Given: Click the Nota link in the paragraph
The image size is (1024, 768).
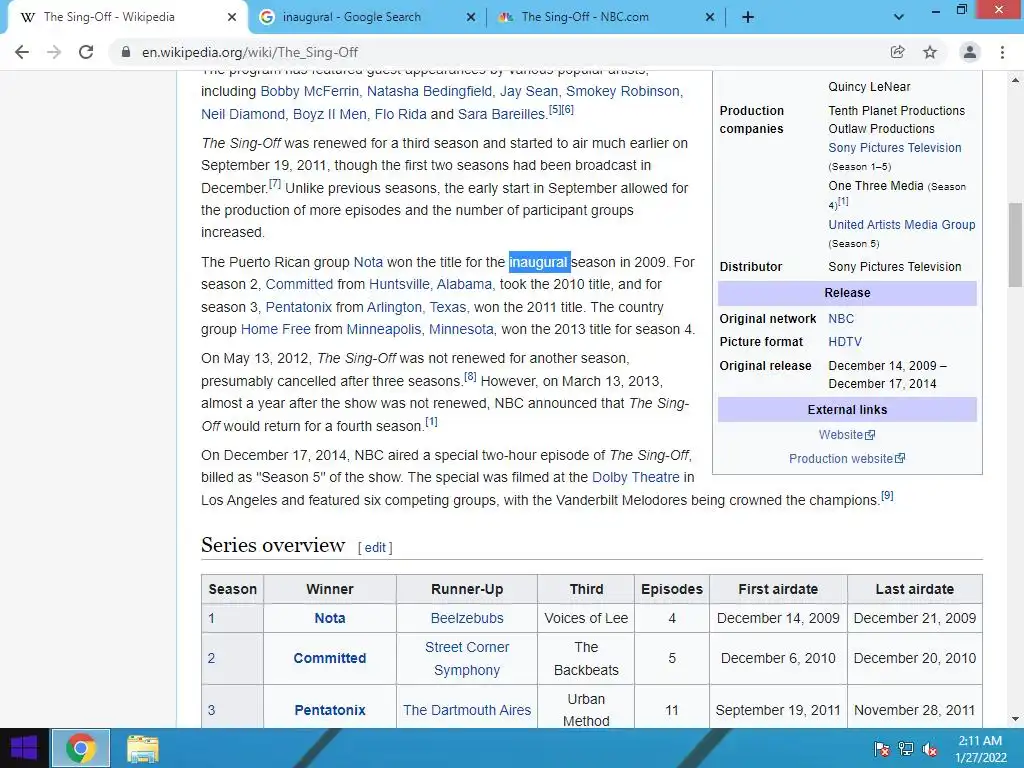Looking at the screenshot, I should pos(368,262).
